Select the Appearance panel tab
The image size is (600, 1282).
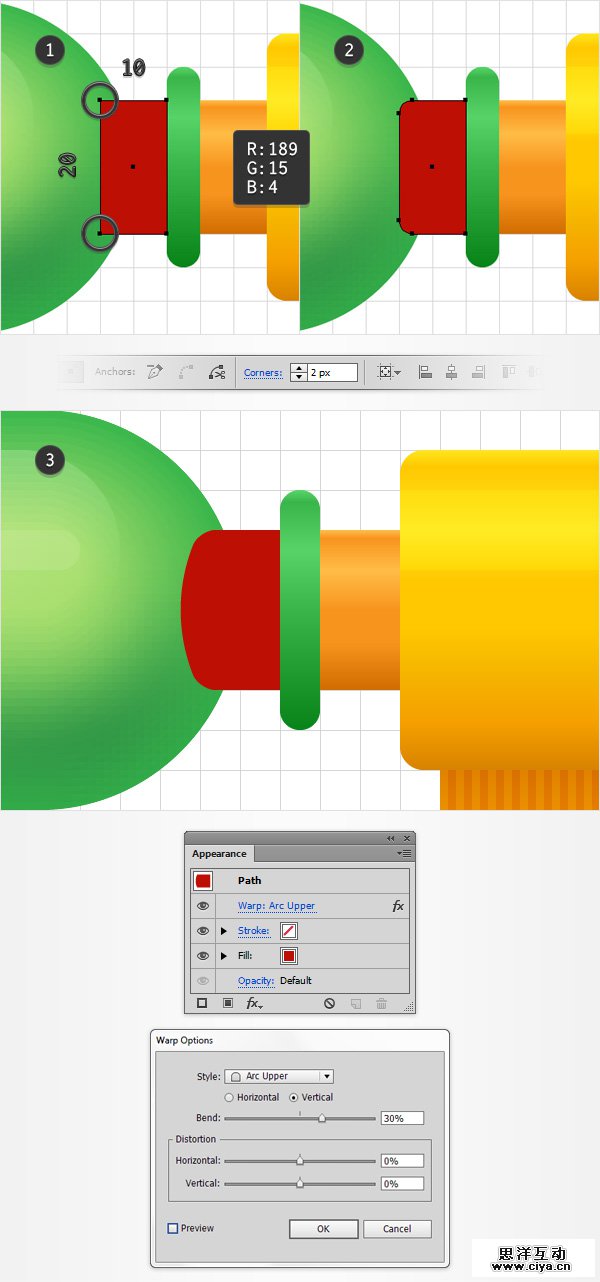coord(220,854)
